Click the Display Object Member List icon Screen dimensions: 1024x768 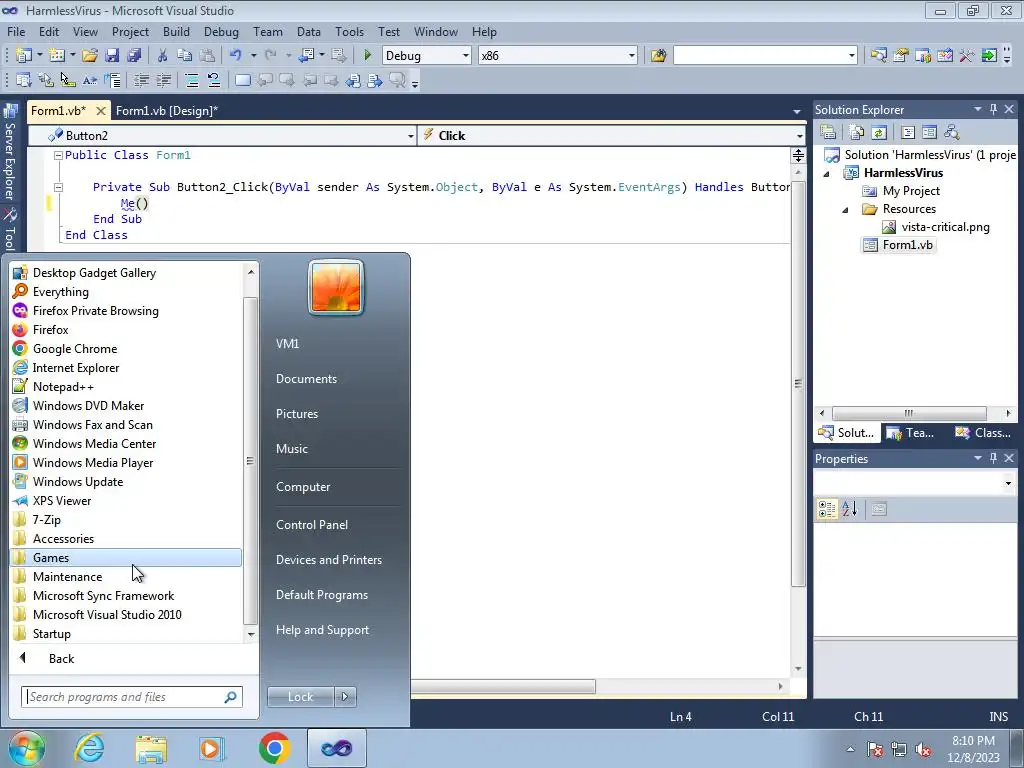tap(24, 80)
